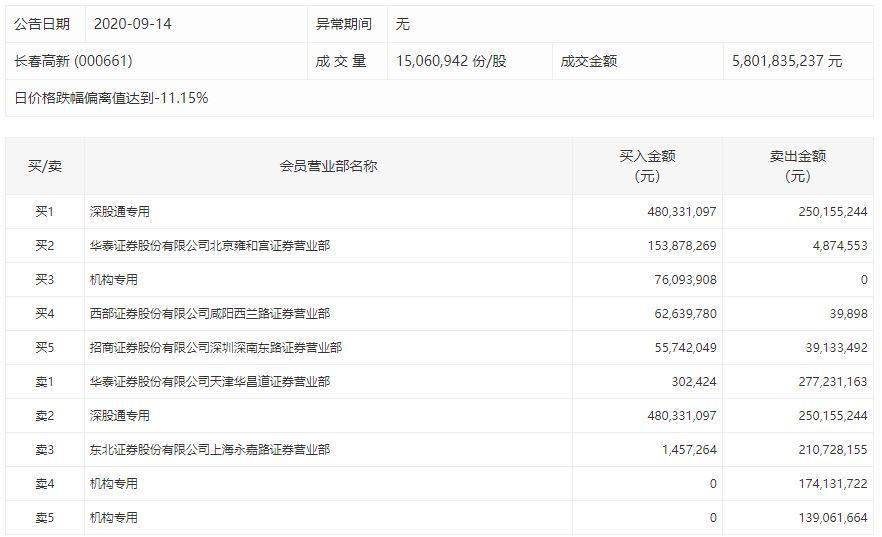
Task: Select the 买1 row label
Action: point(45,211)
